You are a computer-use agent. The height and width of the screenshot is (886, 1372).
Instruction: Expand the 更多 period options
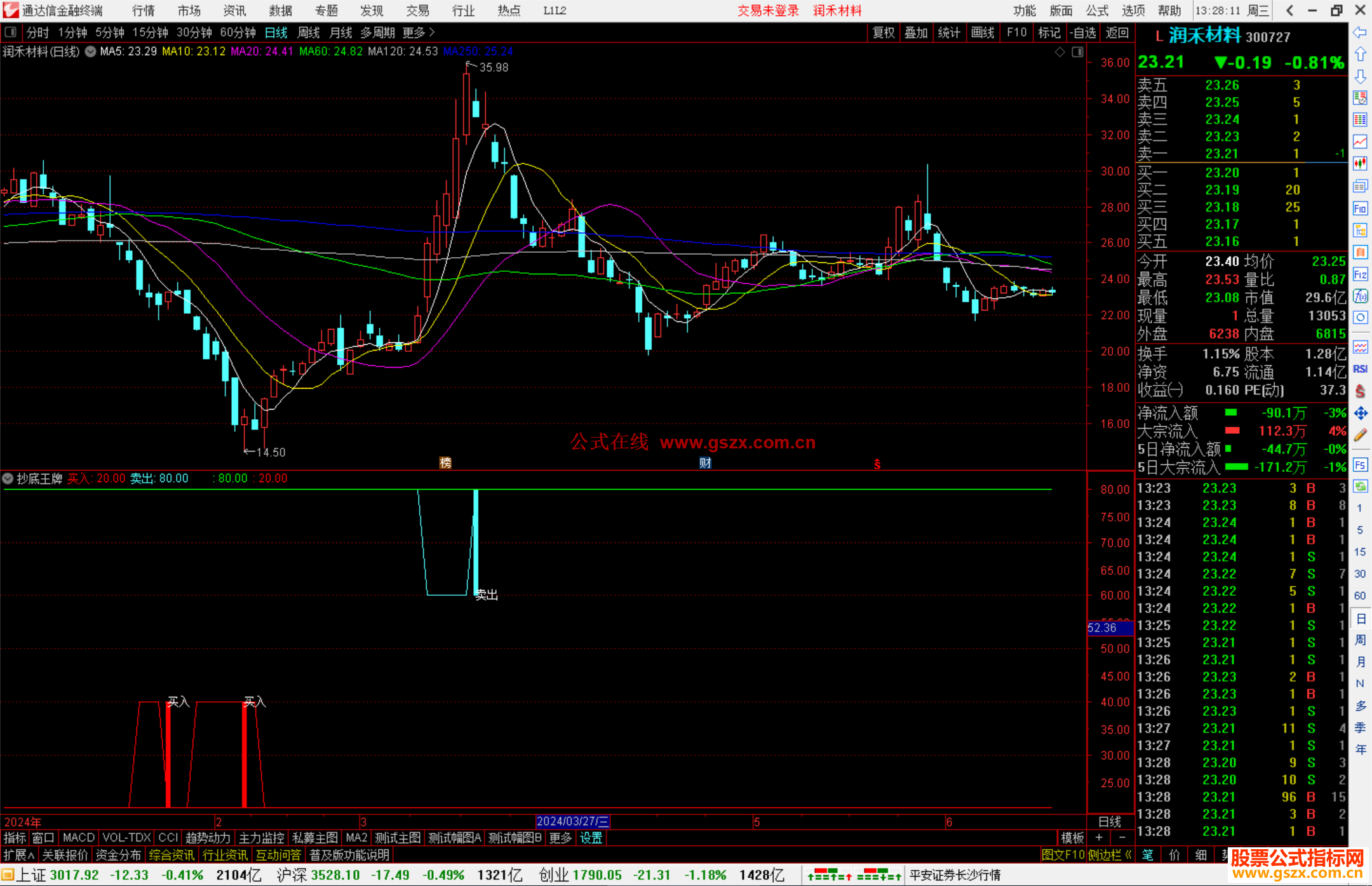click(419, 32)
